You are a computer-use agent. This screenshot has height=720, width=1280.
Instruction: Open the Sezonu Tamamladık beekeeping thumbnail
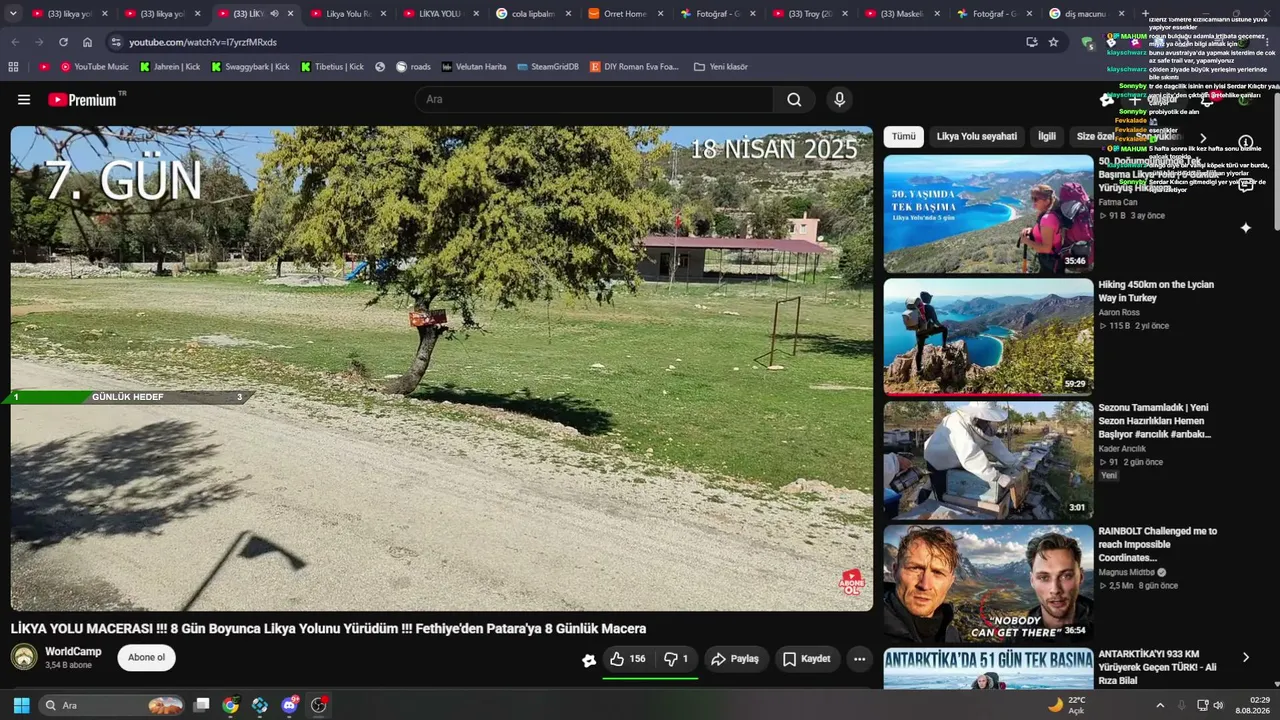(988, 460)
